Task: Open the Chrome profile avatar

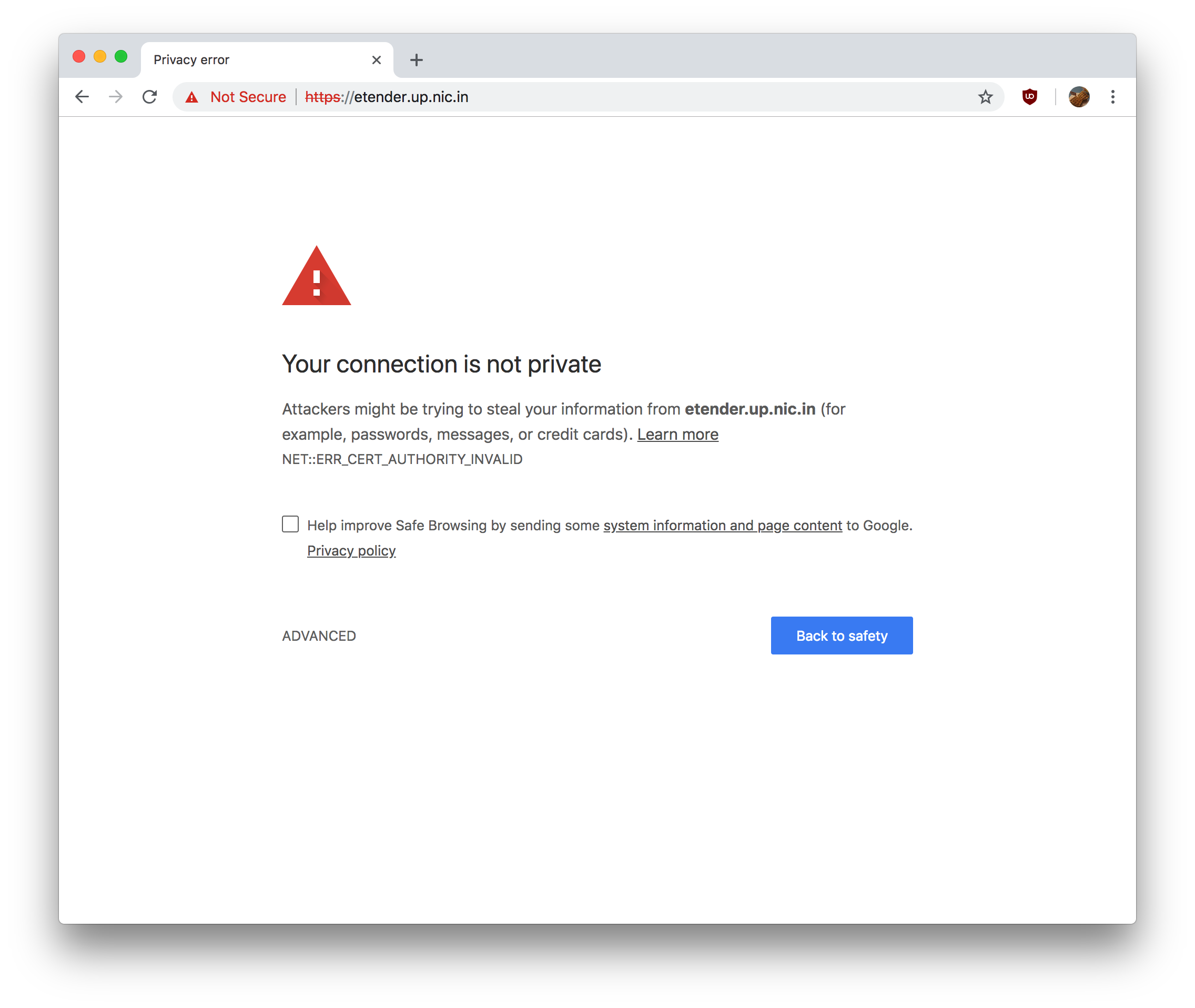Action: pos(1079,97)
